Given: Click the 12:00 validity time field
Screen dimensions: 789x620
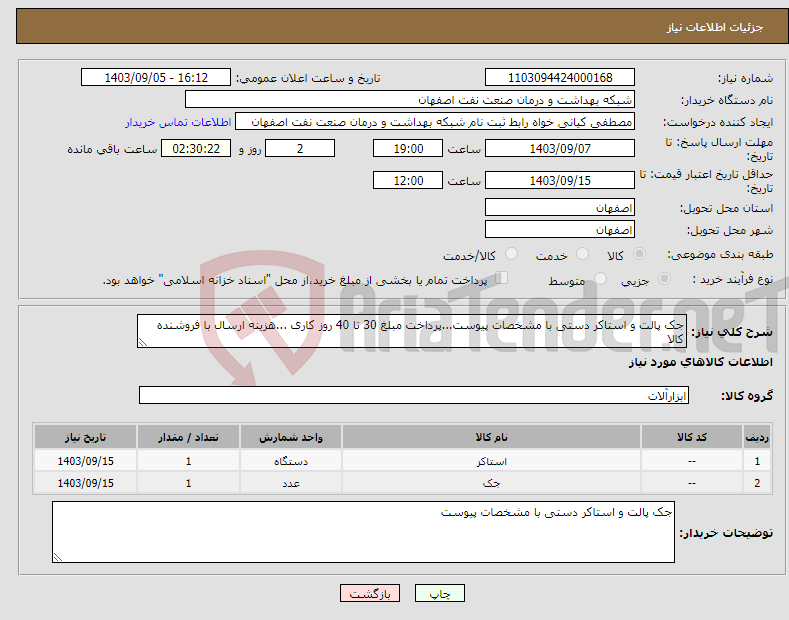Looking at the screenshot, I should tap(408, 180).
